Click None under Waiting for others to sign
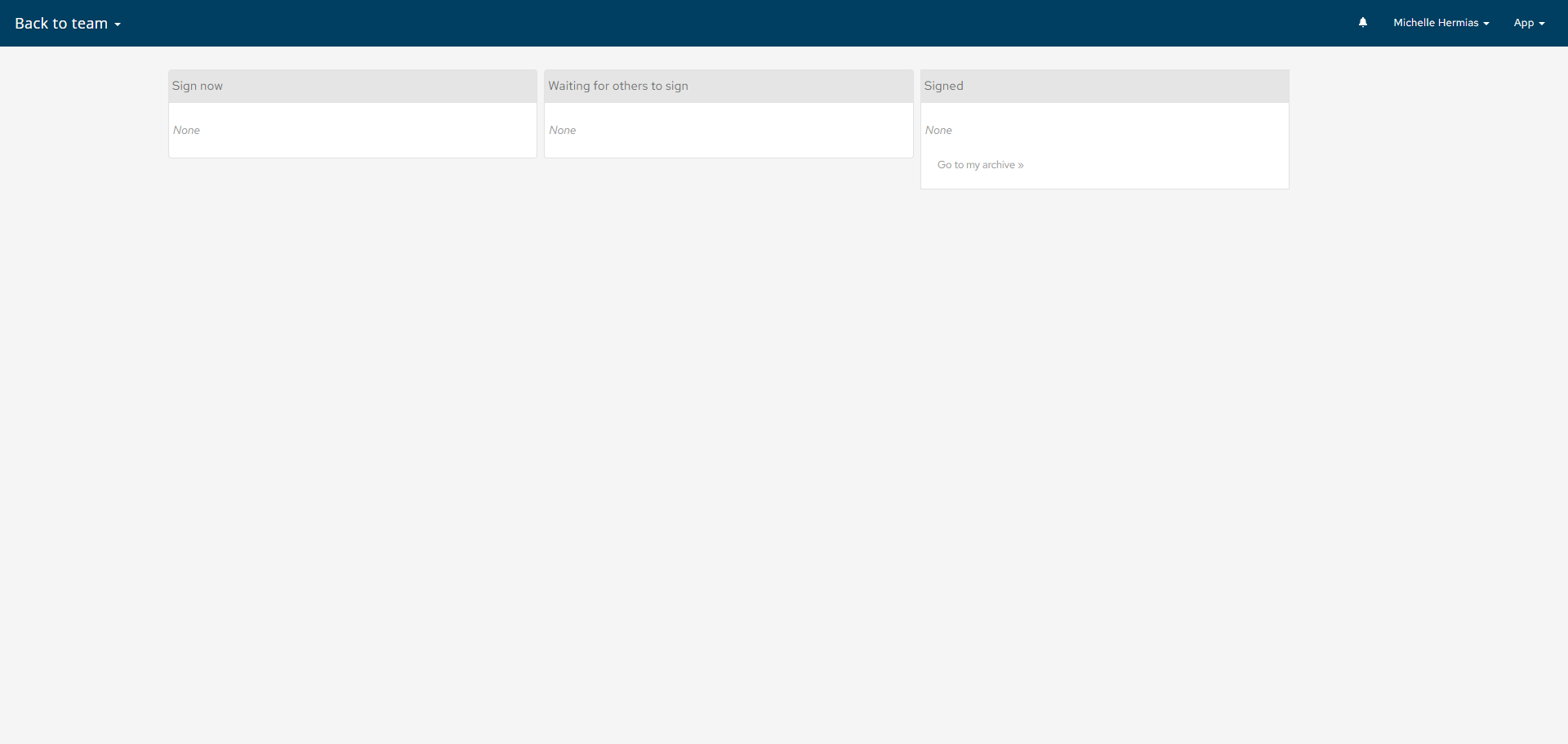The height and width of the screenshot is (744, 1568). [563, 130]
